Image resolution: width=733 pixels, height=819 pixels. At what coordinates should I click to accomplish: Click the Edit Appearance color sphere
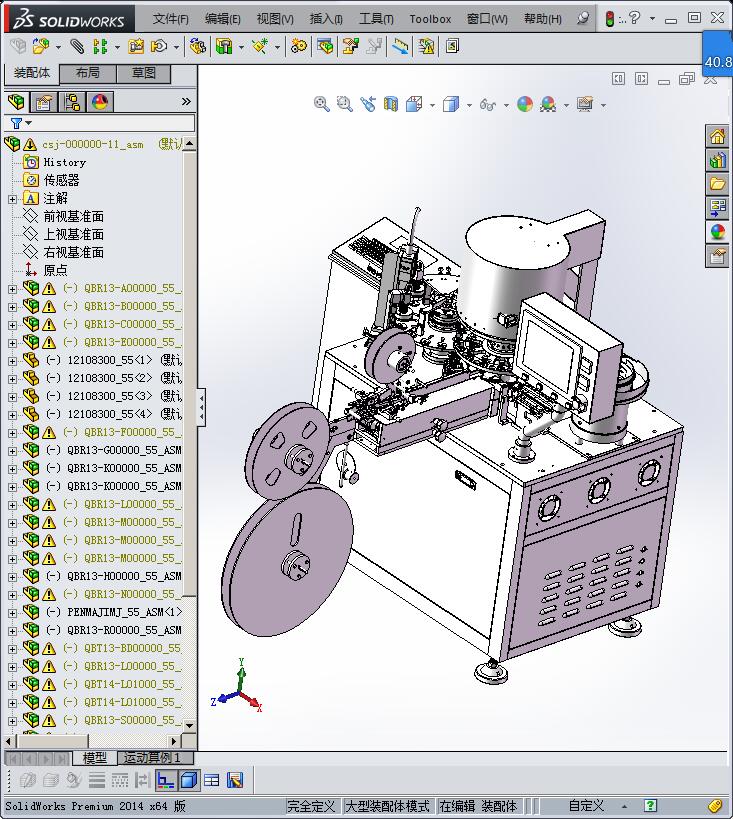click(x=525, y=104)
